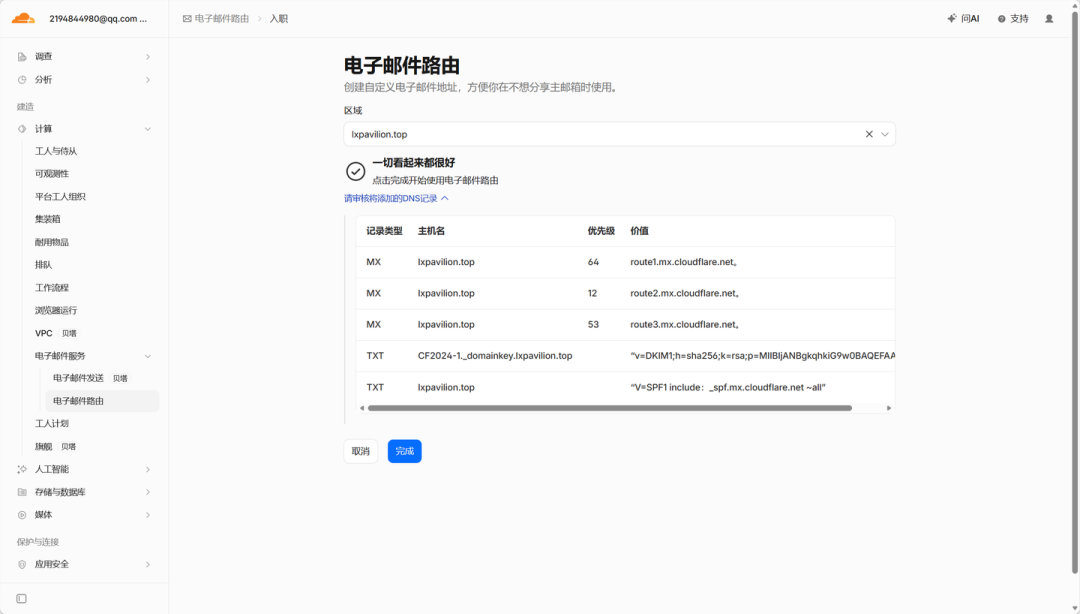Screen dimensions: 1080x614
Task: Click 入职 breadcrumb item
Action: tap(278, 19)
